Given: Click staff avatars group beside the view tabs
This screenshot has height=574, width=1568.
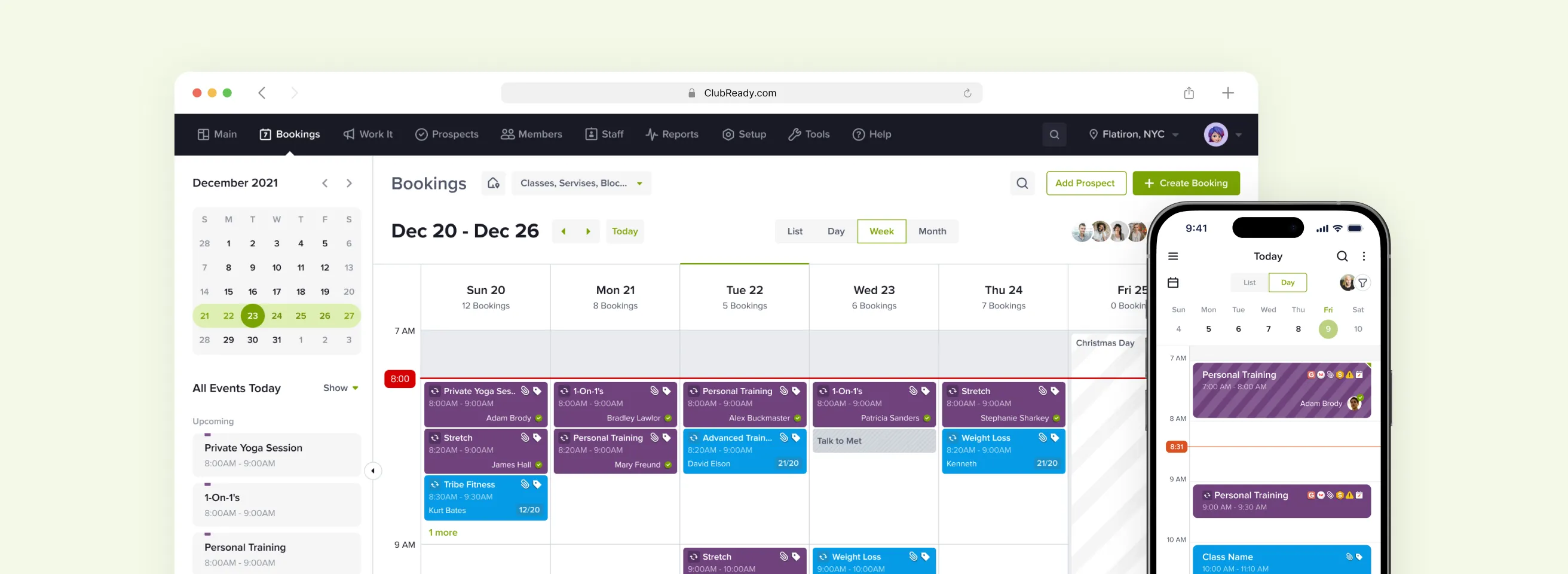Looking at the screenshot, I should (1109, 231).
